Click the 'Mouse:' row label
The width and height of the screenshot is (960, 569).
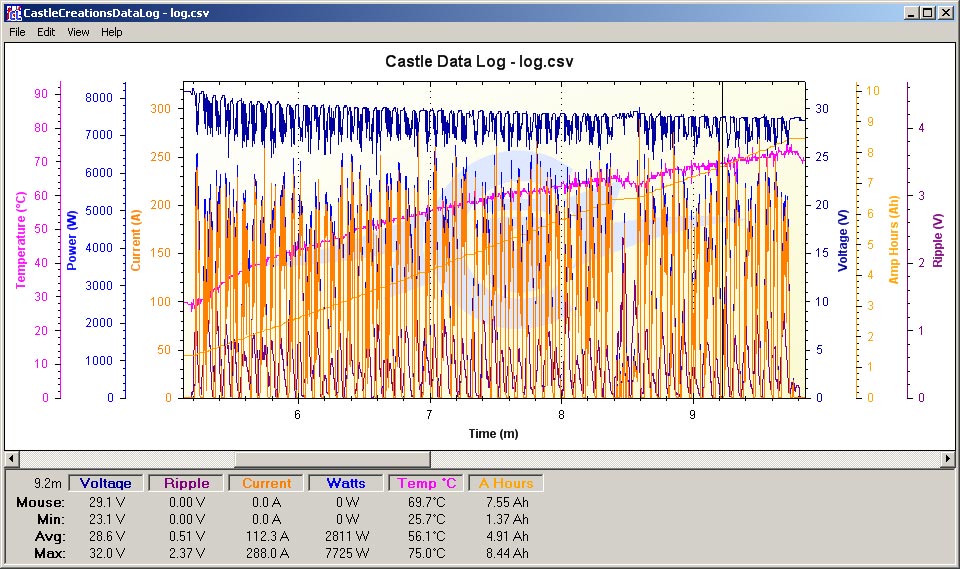click(40, 502)
